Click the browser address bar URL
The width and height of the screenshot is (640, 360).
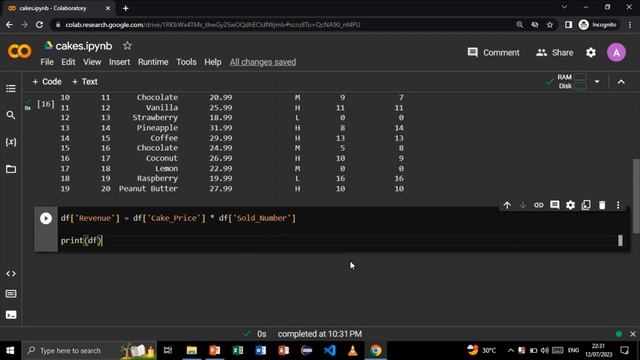click(213, 25)
